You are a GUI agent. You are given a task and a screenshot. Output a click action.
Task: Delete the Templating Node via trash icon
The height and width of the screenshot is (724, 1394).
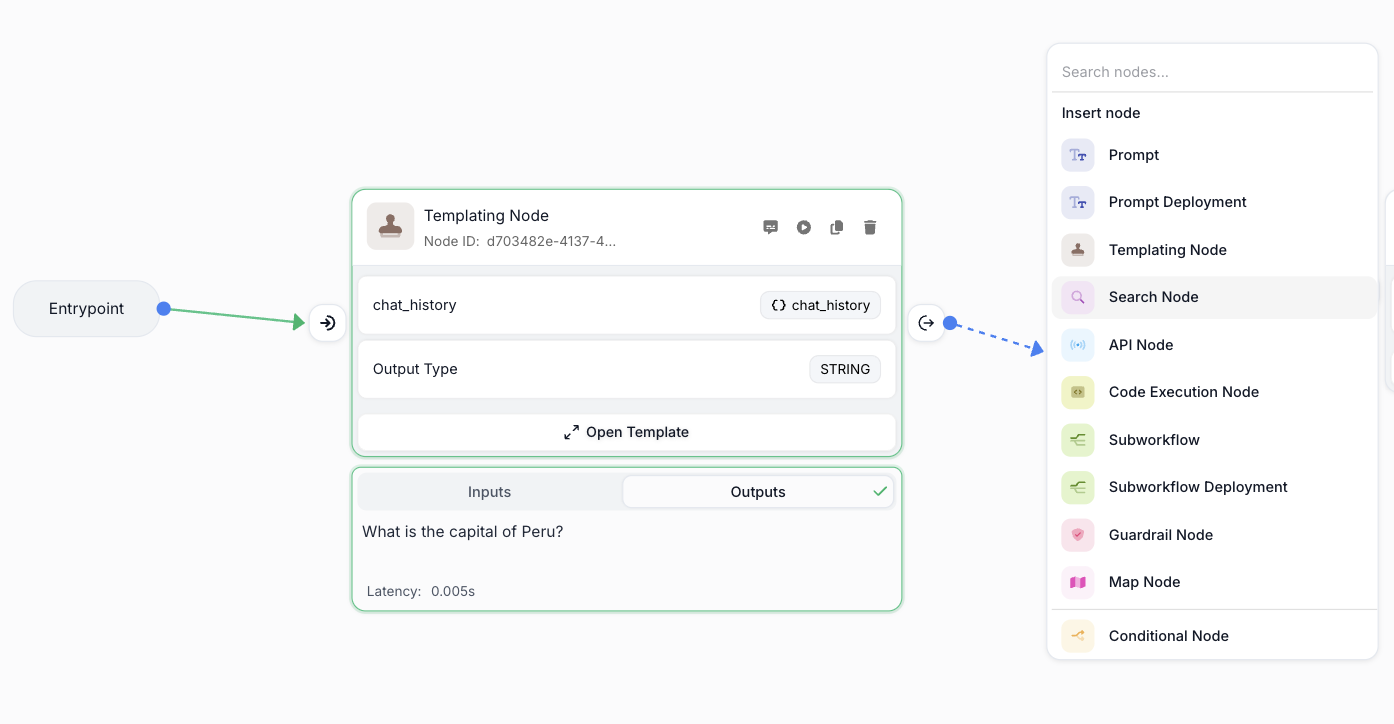pyautogui.click(x=870, y=227)
